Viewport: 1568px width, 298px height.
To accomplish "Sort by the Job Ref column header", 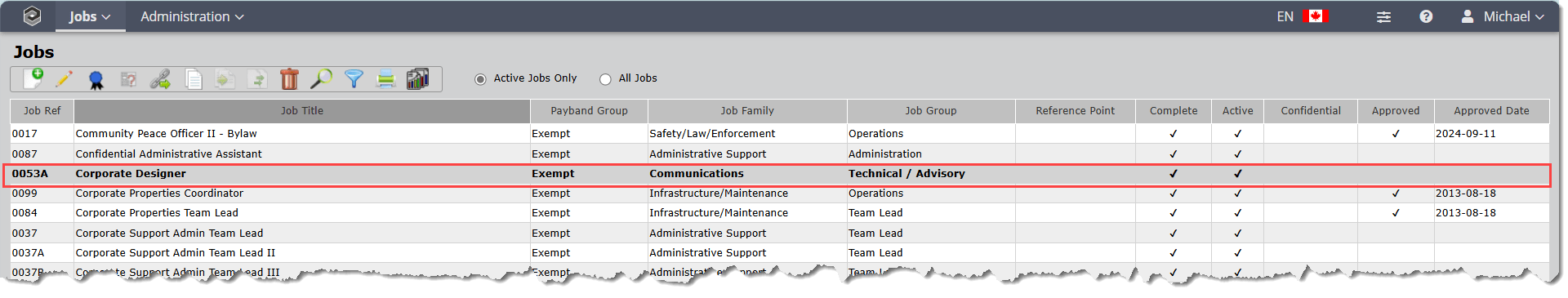I will (42, 111).
